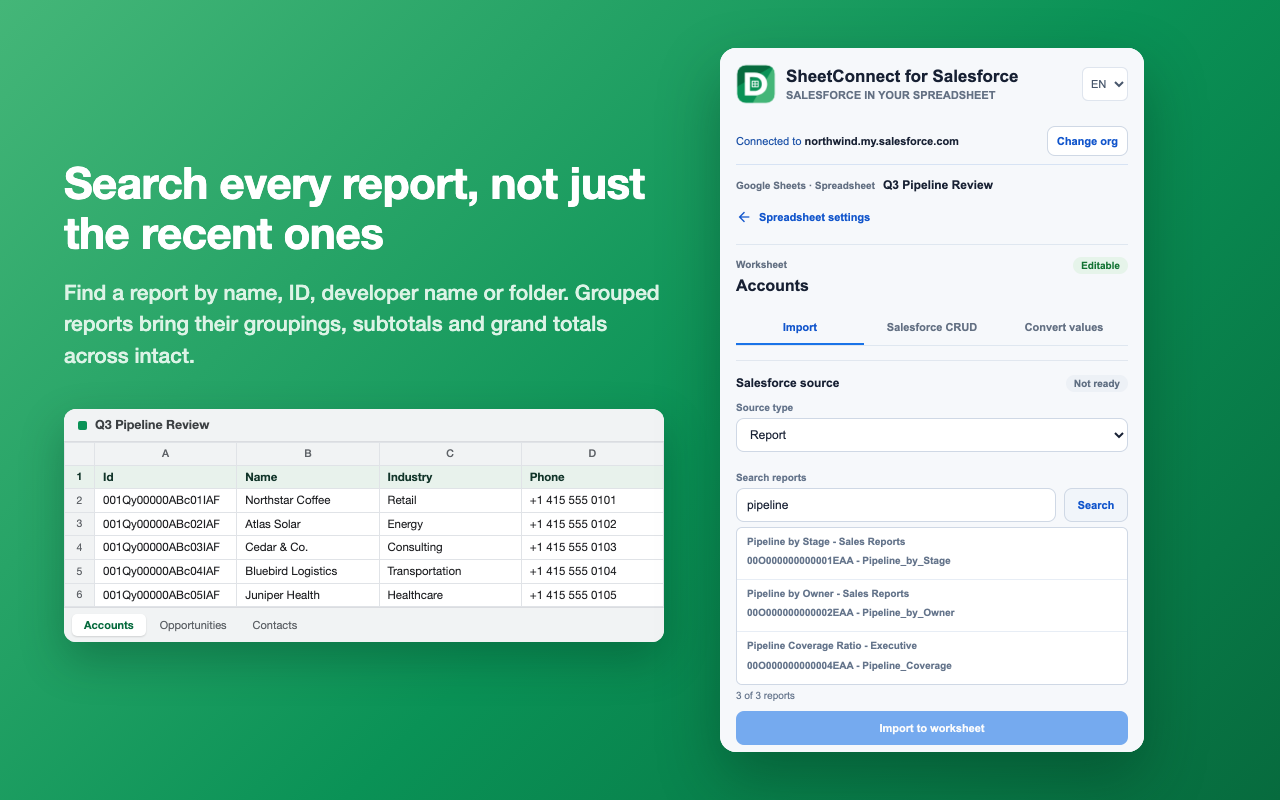The height and width of the screenshot is (800, 1280).
Task: Click cell 001Qy00000ABc04IAF
Action: click(166, 571)
